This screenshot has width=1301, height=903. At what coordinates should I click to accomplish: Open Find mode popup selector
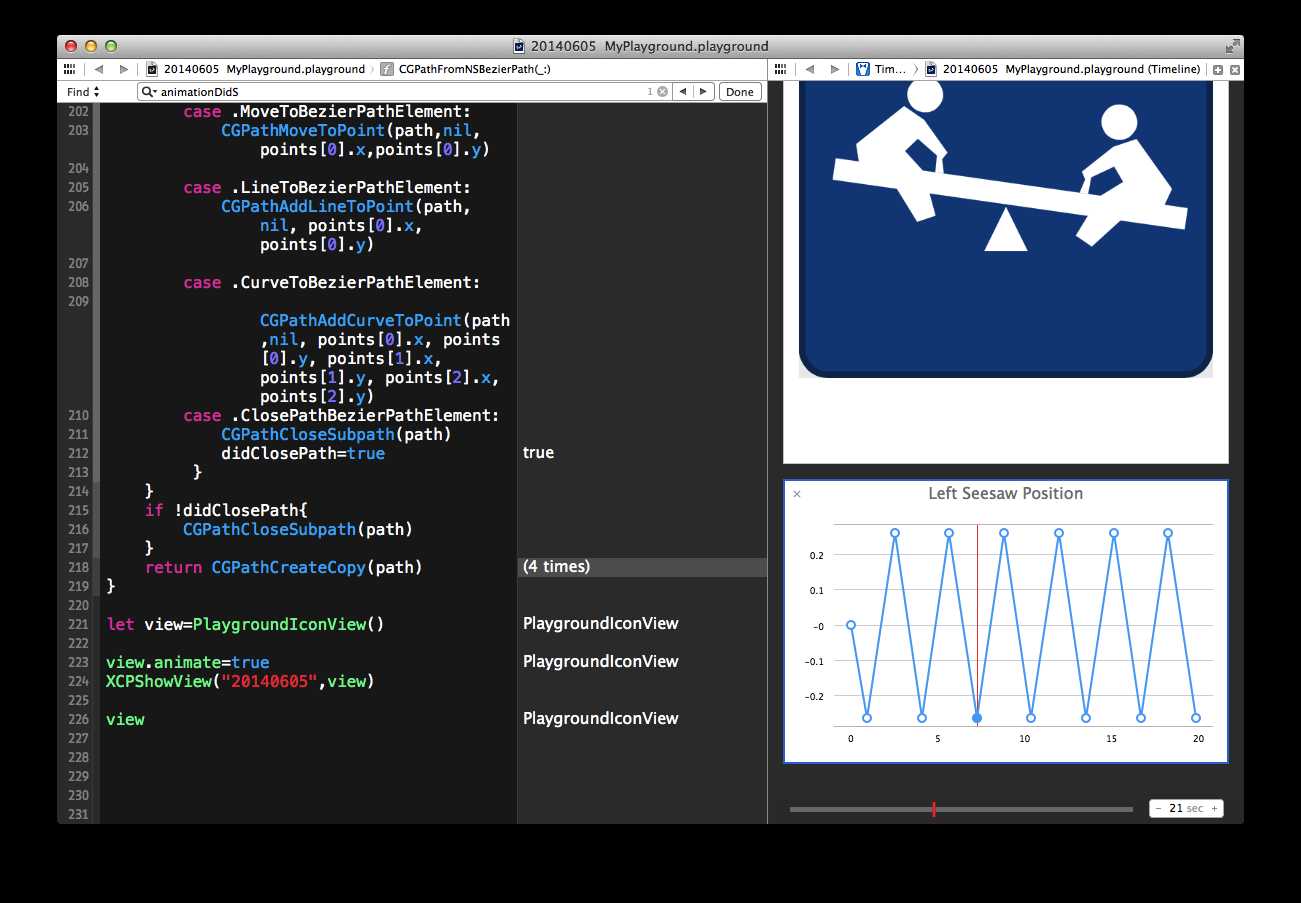click(82, 92)
